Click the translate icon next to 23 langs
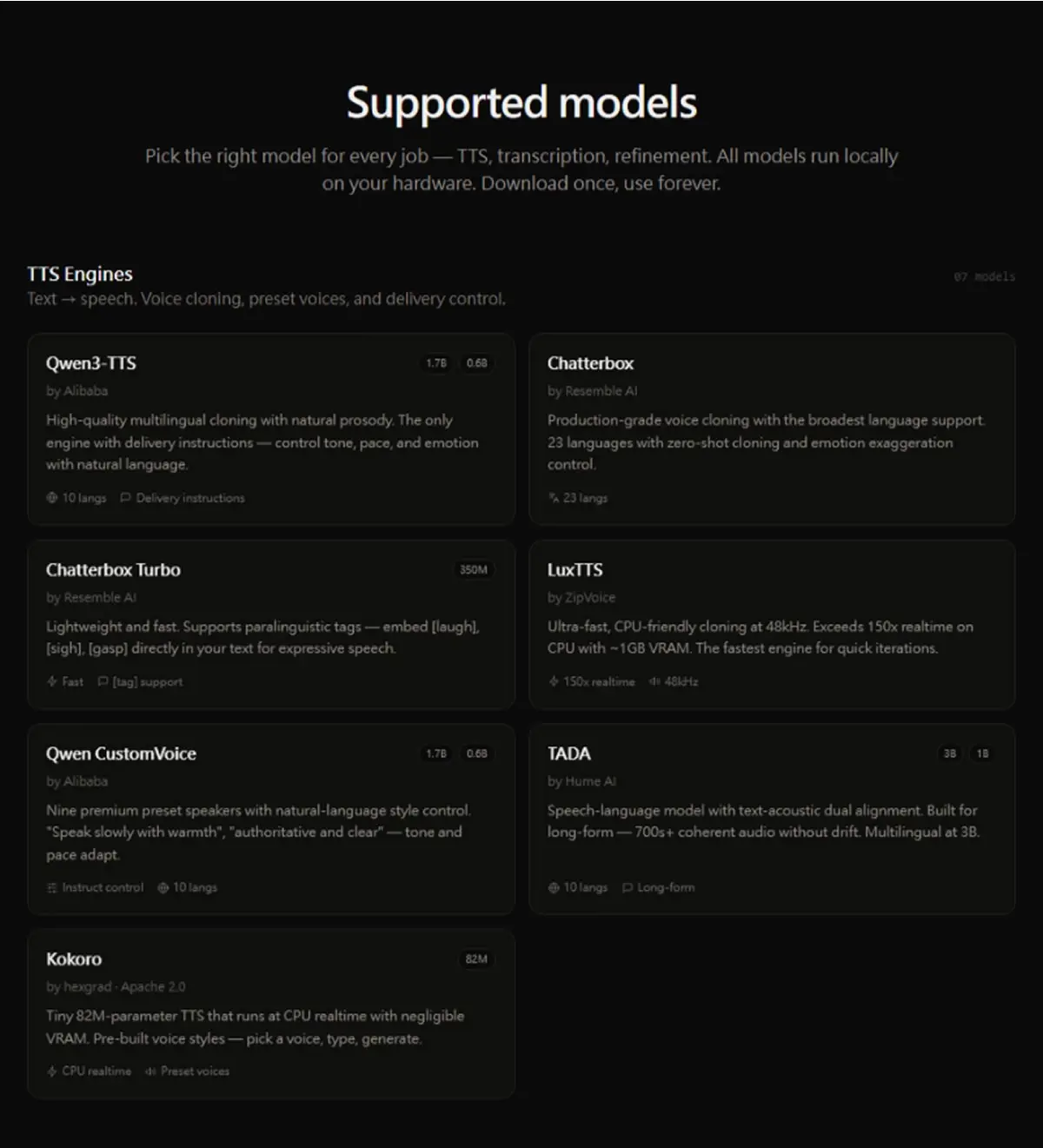The image size is (1043, 1148). click(x=554, y=498)
